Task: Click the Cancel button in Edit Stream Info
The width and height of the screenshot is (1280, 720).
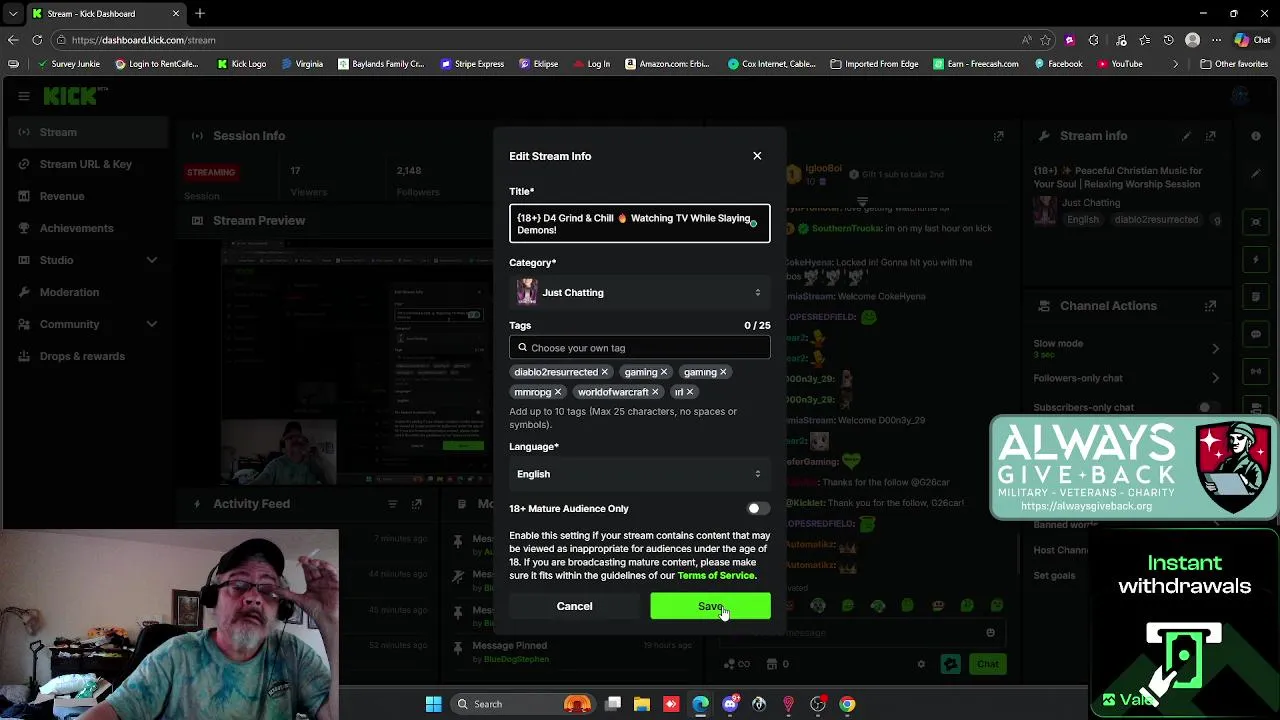Action: 574,606
